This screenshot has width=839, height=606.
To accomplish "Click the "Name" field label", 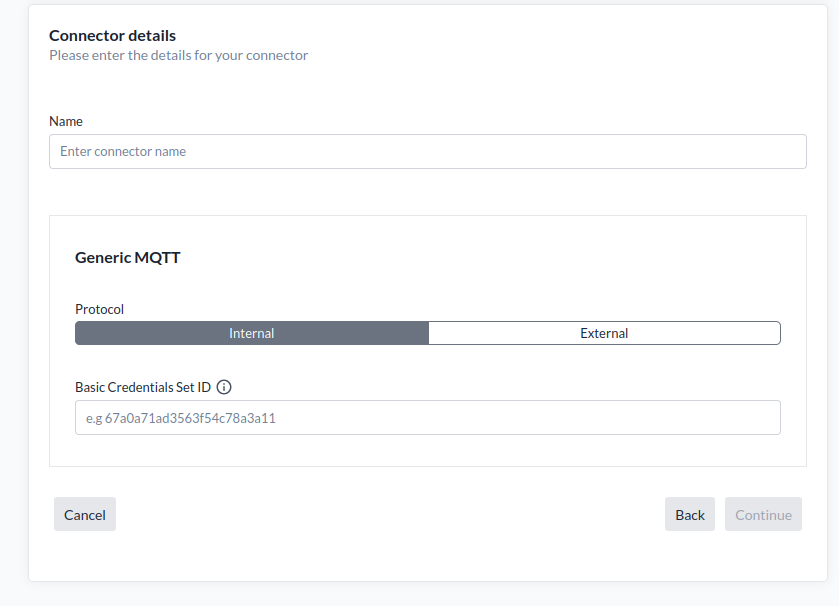I will coord(66,121).
